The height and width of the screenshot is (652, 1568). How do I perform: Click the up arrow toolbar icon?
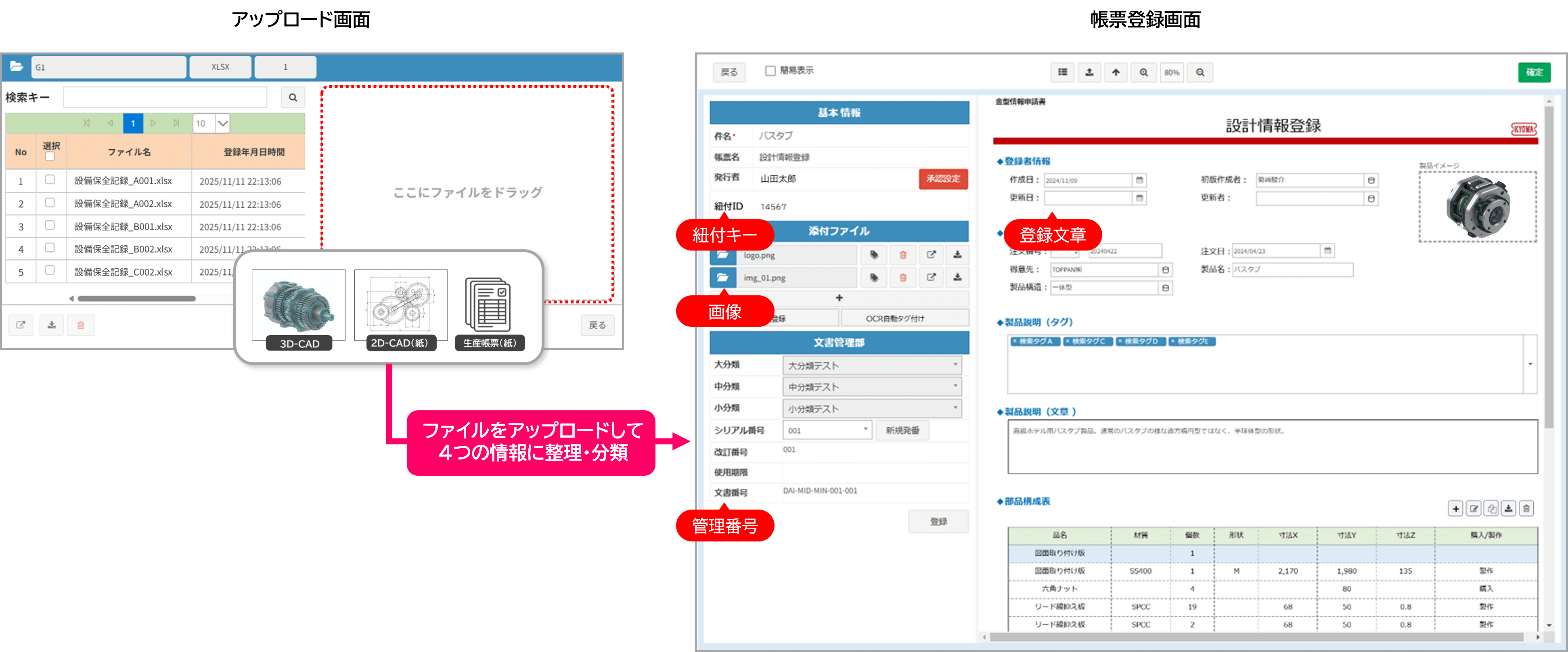tap(1115, 72)
